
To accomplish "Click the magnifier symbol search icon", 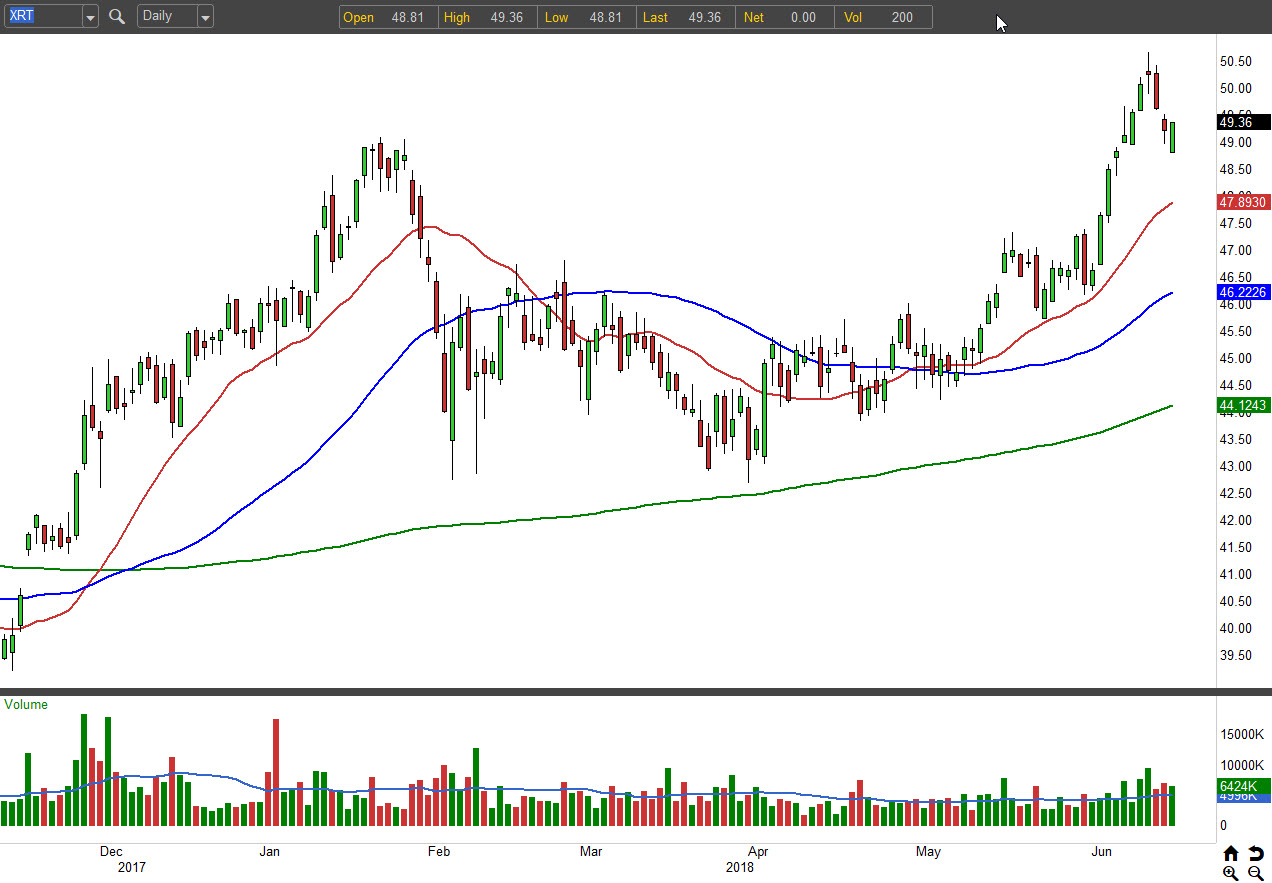I will click(116, 16).
